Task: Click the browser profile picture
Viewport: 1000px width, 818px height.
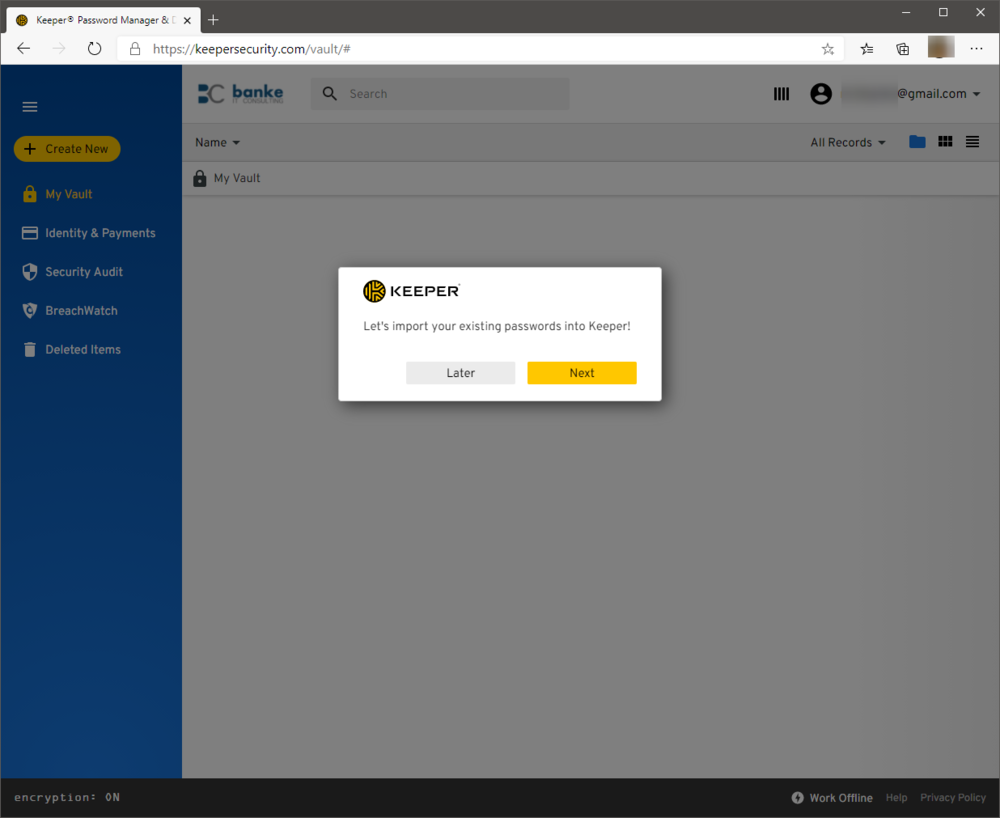Action: coord(941,48)
